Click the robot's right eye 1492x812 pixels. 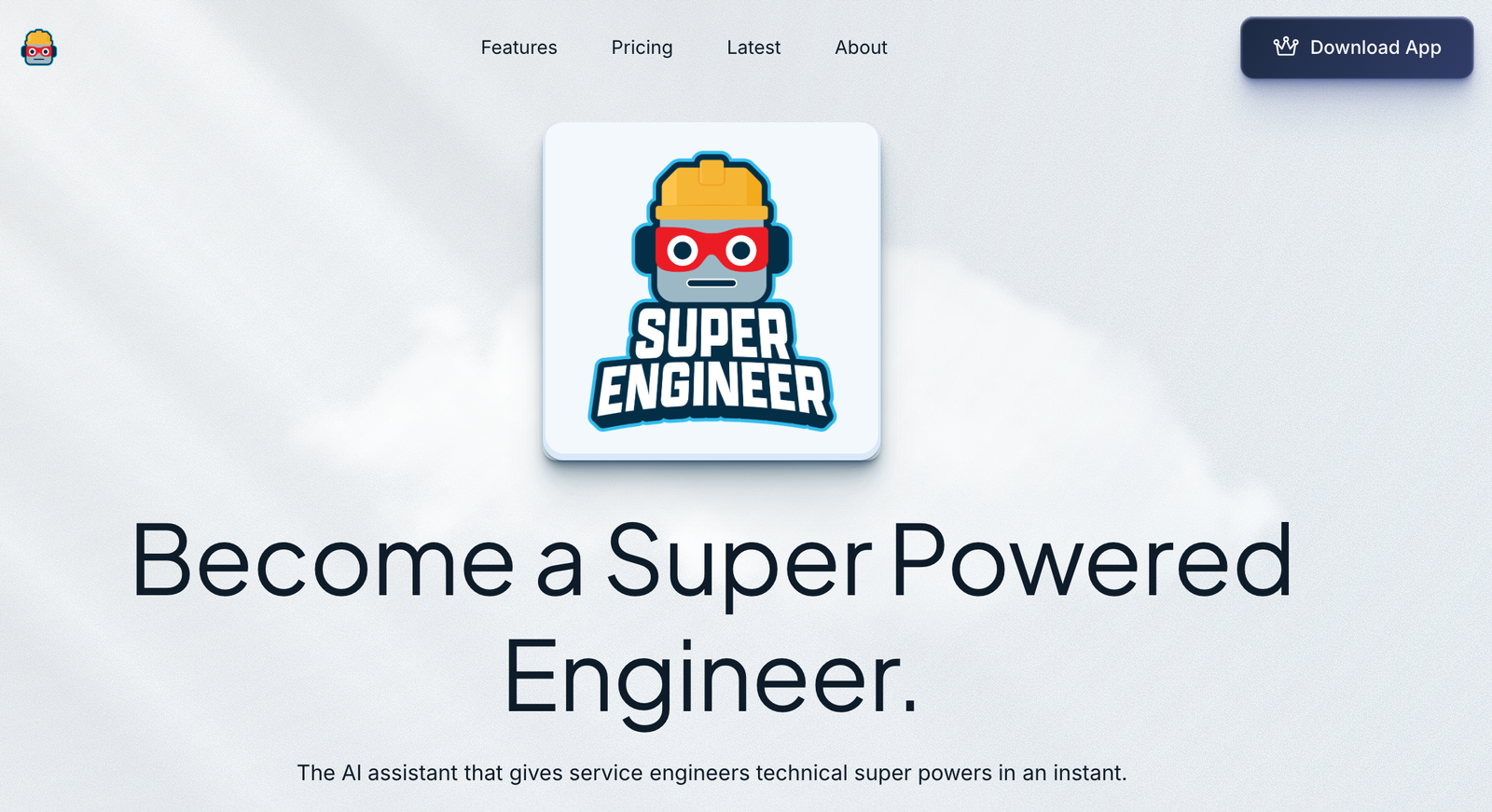[x=741, y=250]
